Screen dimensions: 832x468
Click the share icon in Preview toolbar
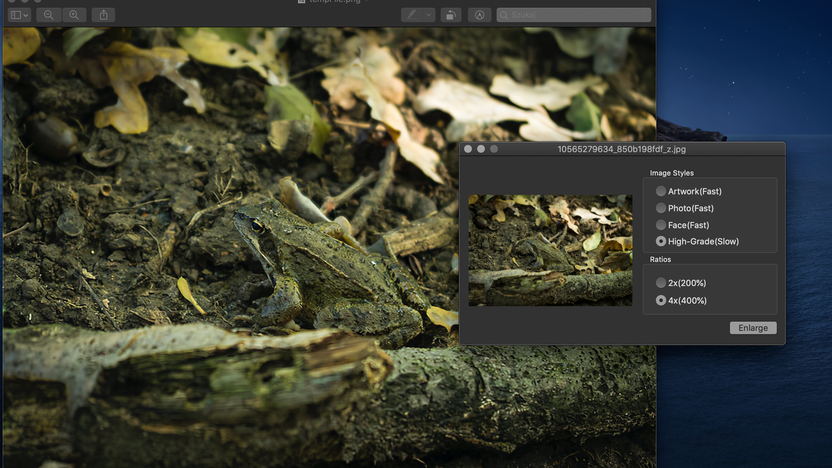coord(103,15)
